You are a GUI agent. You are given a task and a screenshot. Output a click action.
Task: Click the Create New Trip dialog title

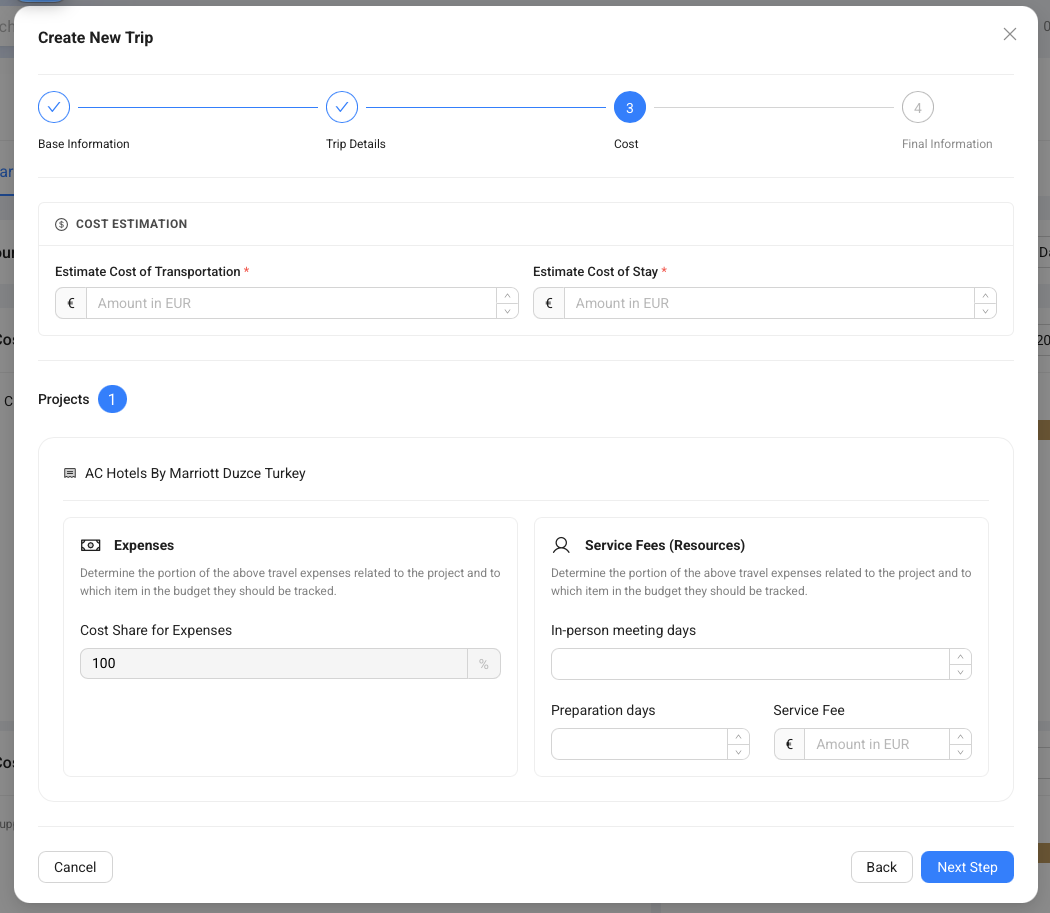[96, 38]
